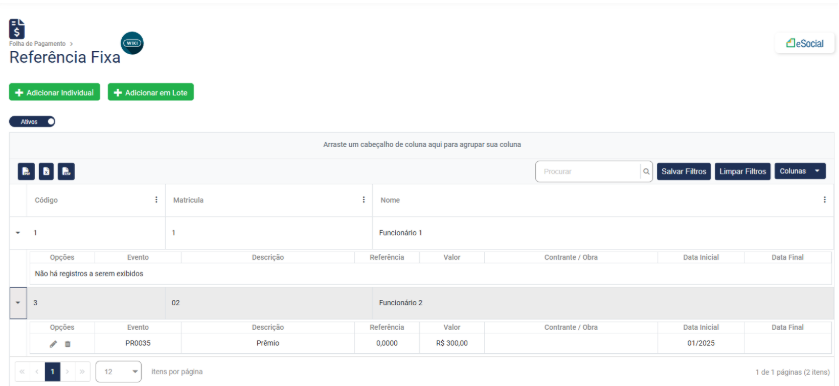Click the WIKI help badge
839x386 pixels.
click(x=132, y=43)
